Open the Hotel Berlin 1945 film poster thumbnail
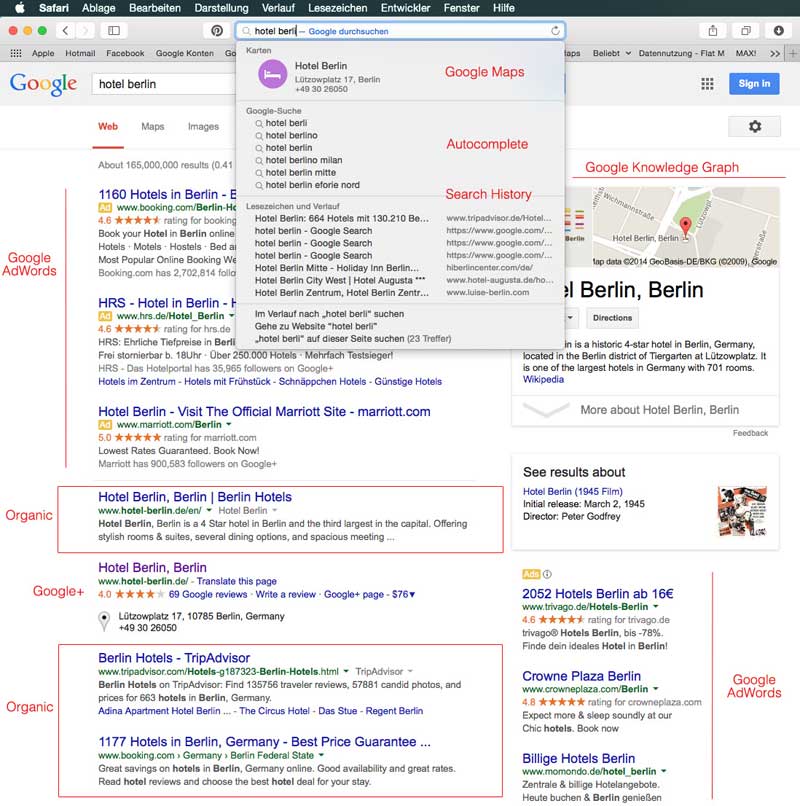Screen dimensions: 800x806 742,511
